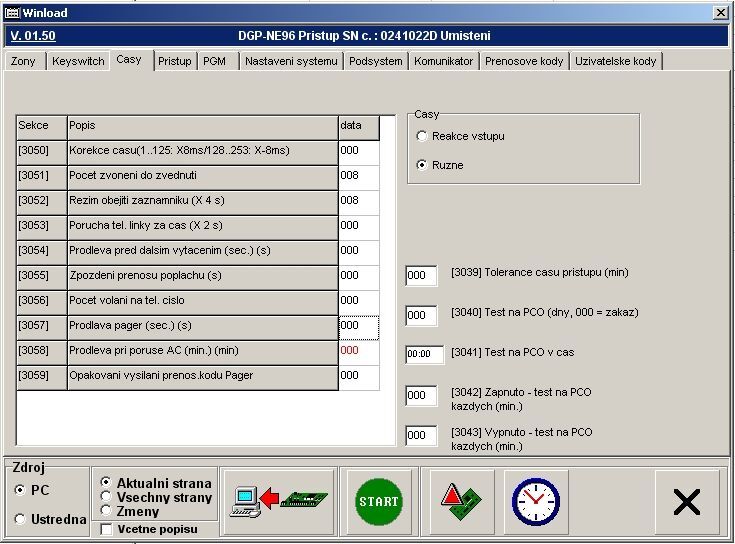
Task: Click the Tolerance casu pristupu input field
Action: [421, 276]
